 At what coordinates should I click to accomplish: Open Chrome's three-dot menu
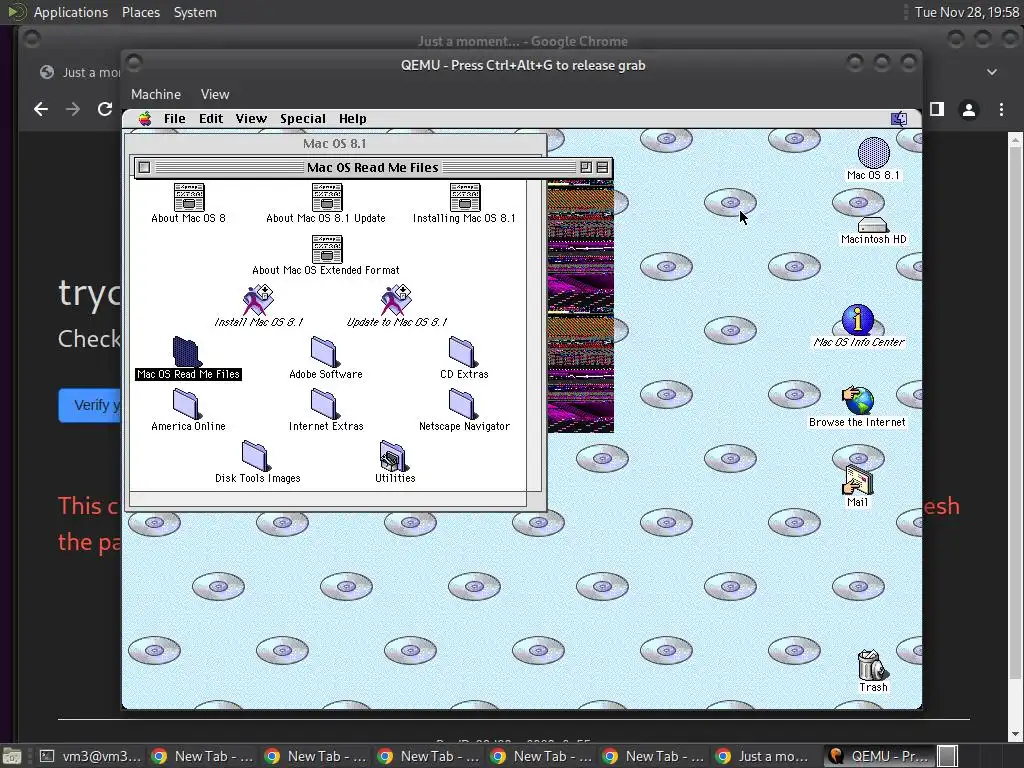(x=1001, y=110)
